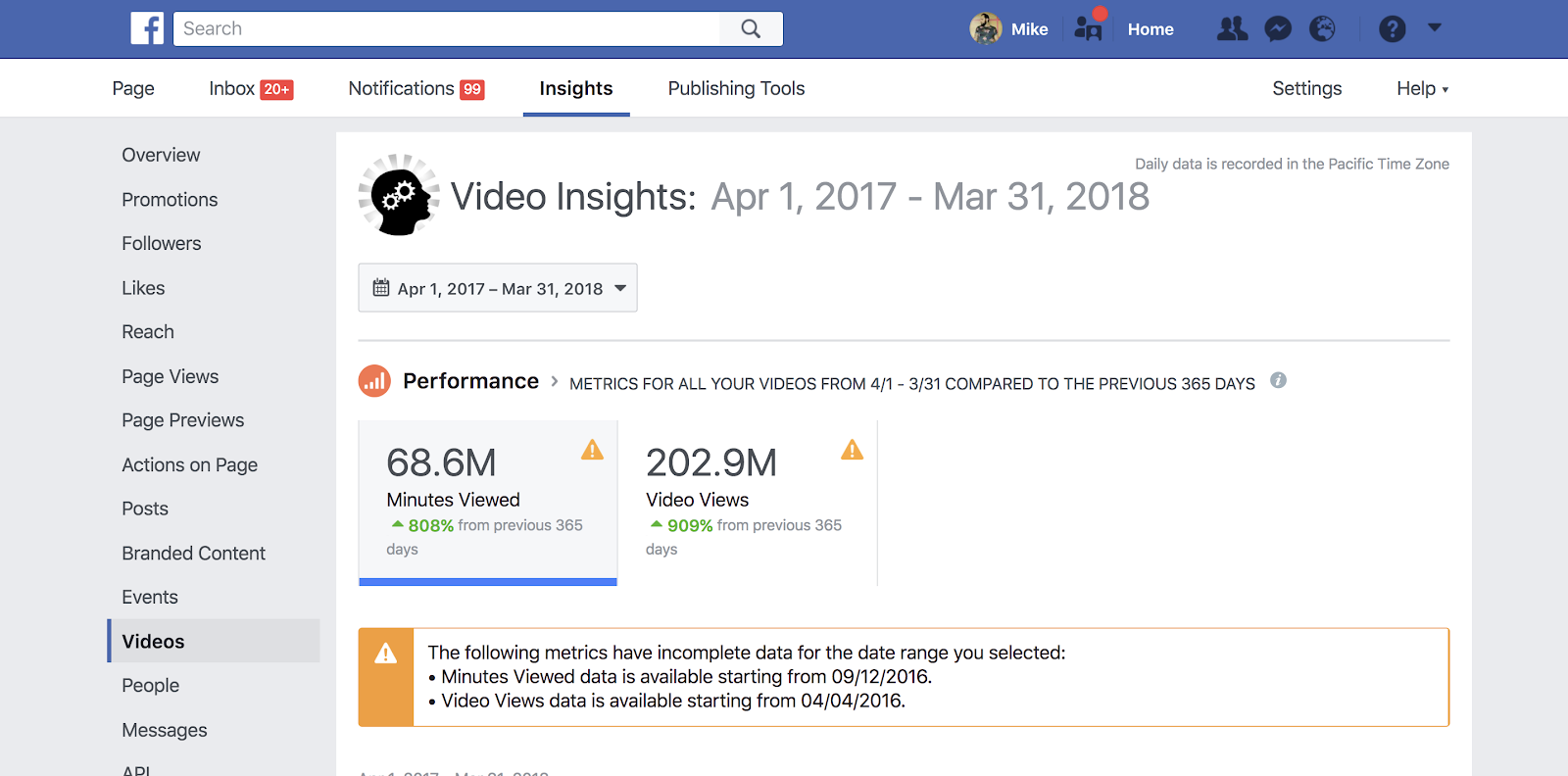Viewport: 1568px width, 776px height.
Task: Select the Video Views metric card
Action: (748, 503)
